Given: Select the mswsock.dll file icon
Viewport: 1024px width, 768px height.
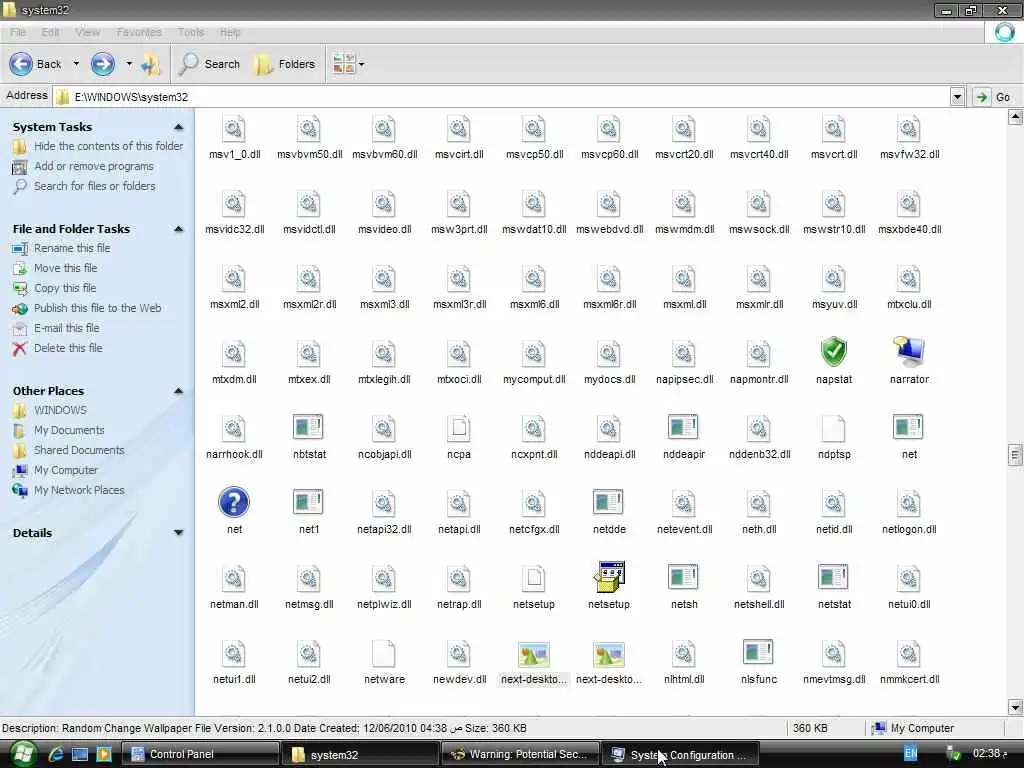Looking at the screenshot, I should [x=759, y=204].
